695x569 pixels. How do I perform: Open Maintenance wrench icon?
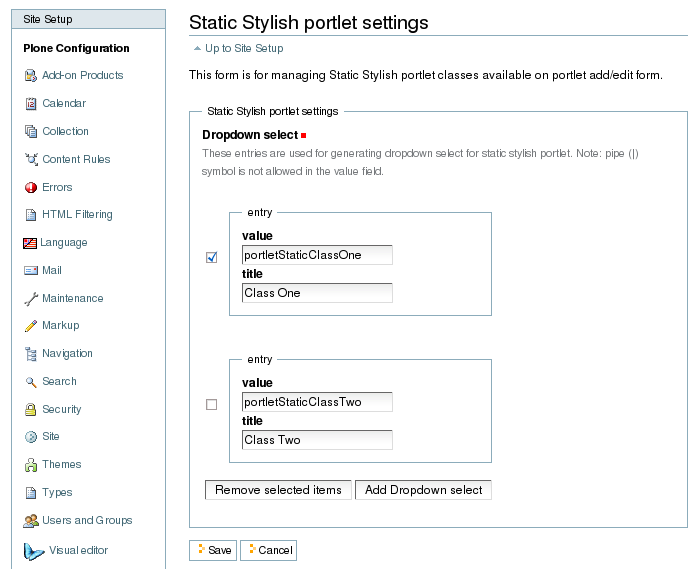coord(31,299)
